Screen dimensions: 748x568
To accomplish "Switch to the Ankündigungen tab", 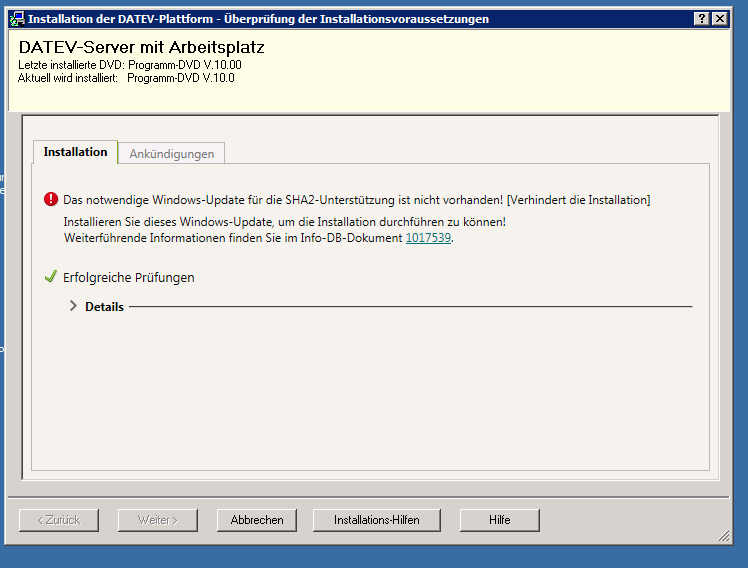I will 172,154.
